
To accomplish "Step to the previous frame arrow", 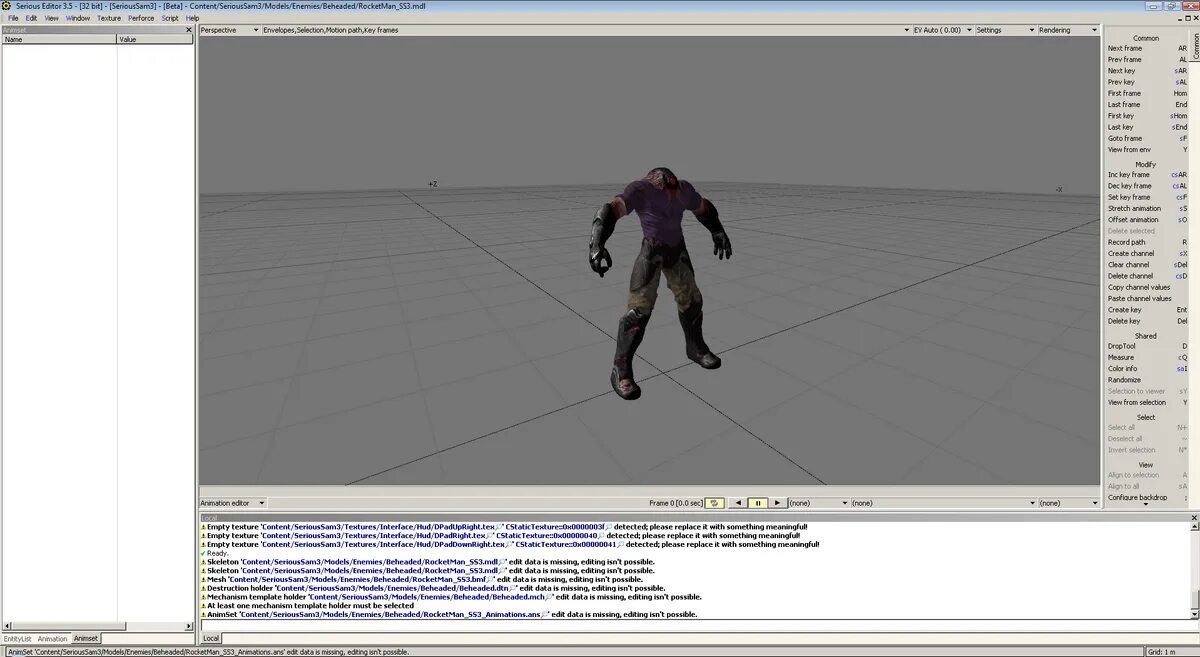I will point(738,503).
